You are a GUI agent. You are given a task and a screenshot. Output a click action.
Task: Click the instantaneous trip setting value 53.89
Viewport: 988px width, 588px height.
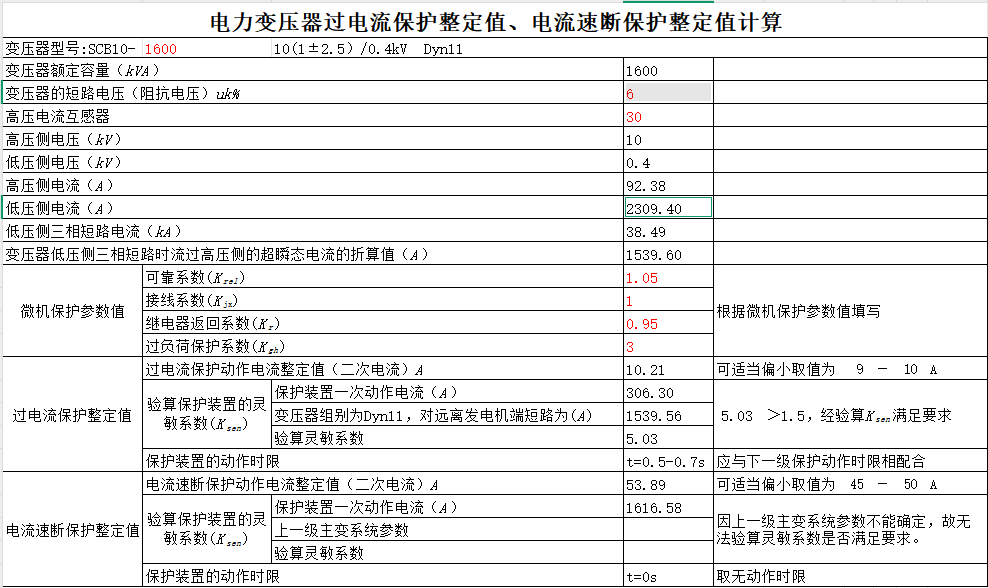pos(667,484)
